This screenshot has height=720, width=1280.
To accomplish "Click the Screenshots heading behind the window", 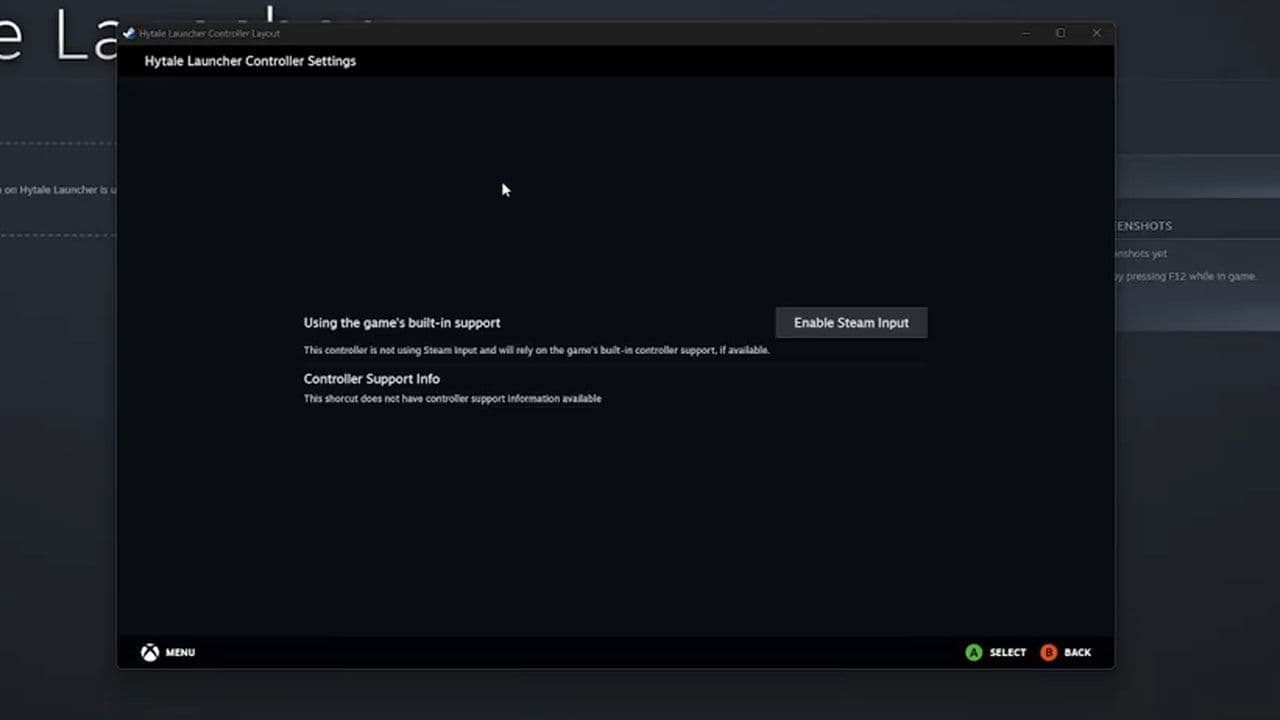I will pyautogui.click(x=1143, y=226).
